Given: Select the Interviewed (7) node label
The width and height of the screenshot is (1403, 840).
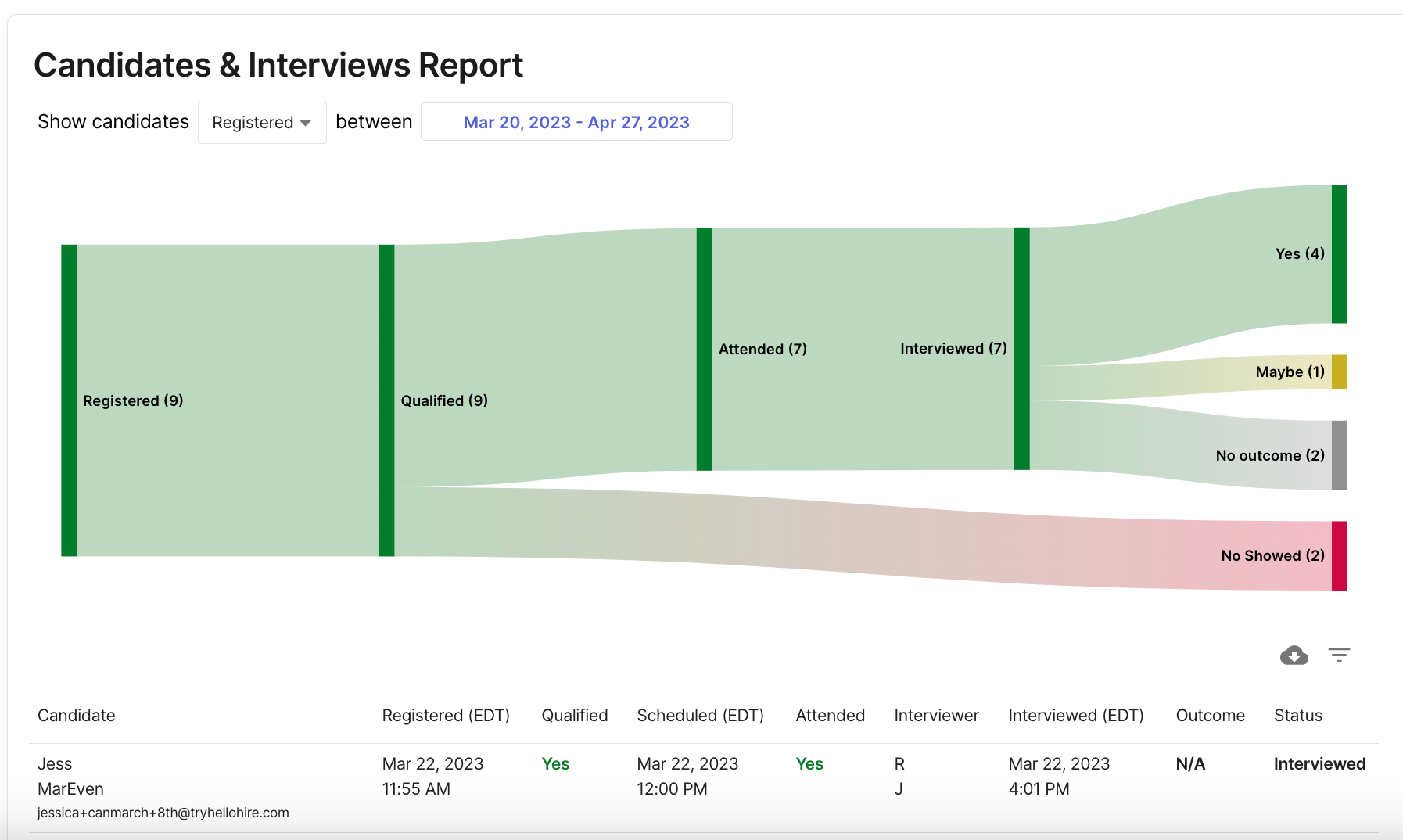Looking at the screenshot, I should pyautogui.click(x=953, y=348).
